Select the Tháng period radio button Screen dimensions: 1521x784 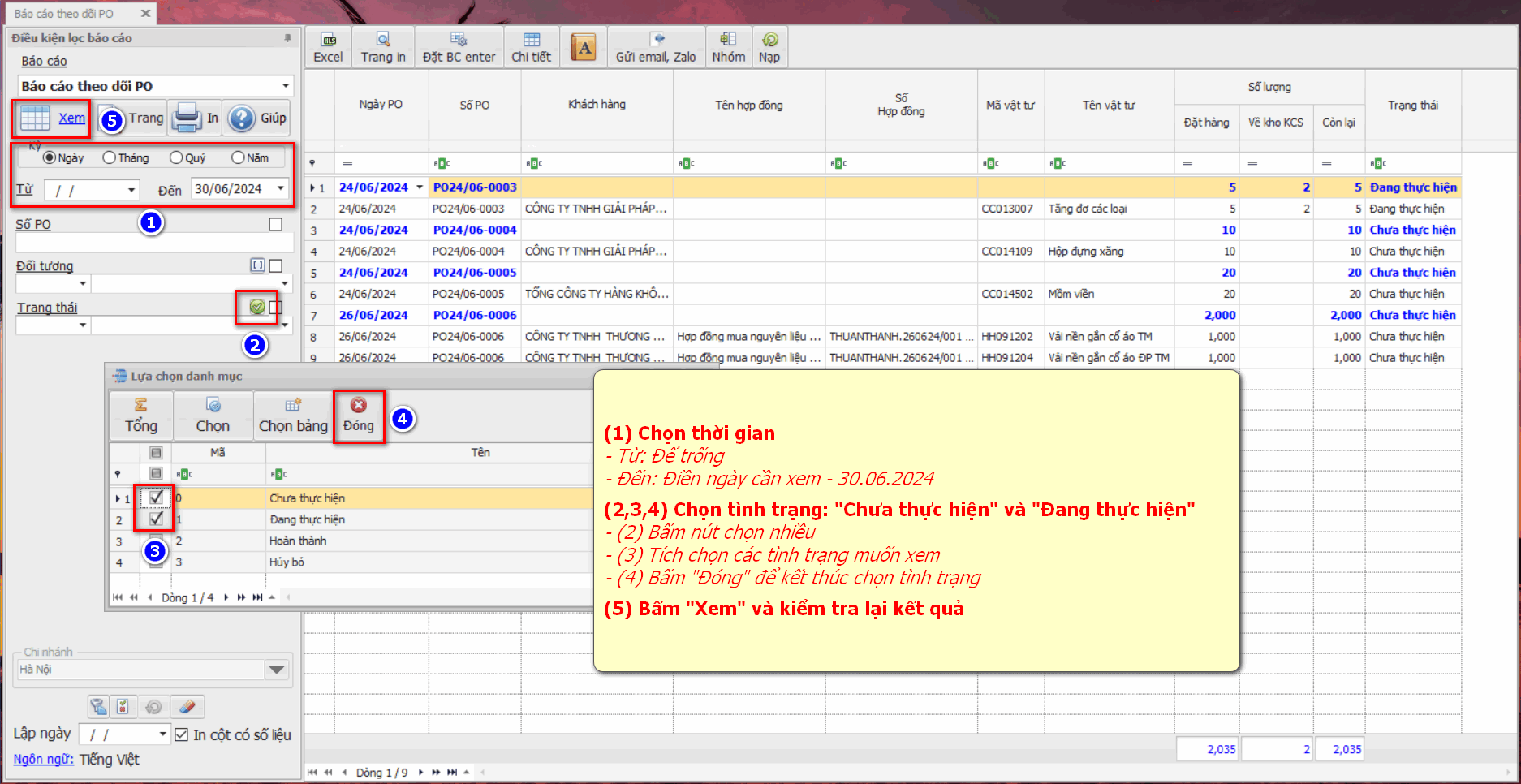point(110,158)
